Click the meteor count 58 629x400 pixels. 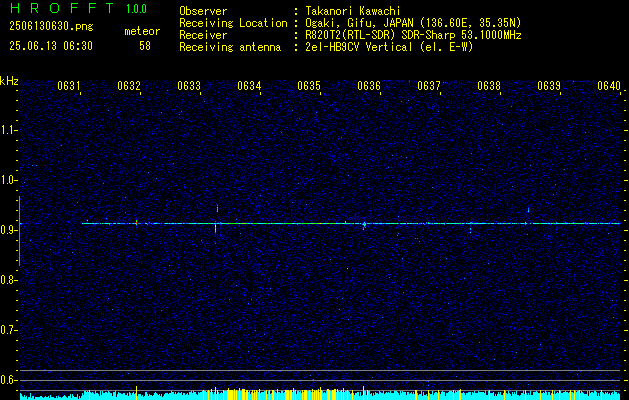[x=145, y=46]
